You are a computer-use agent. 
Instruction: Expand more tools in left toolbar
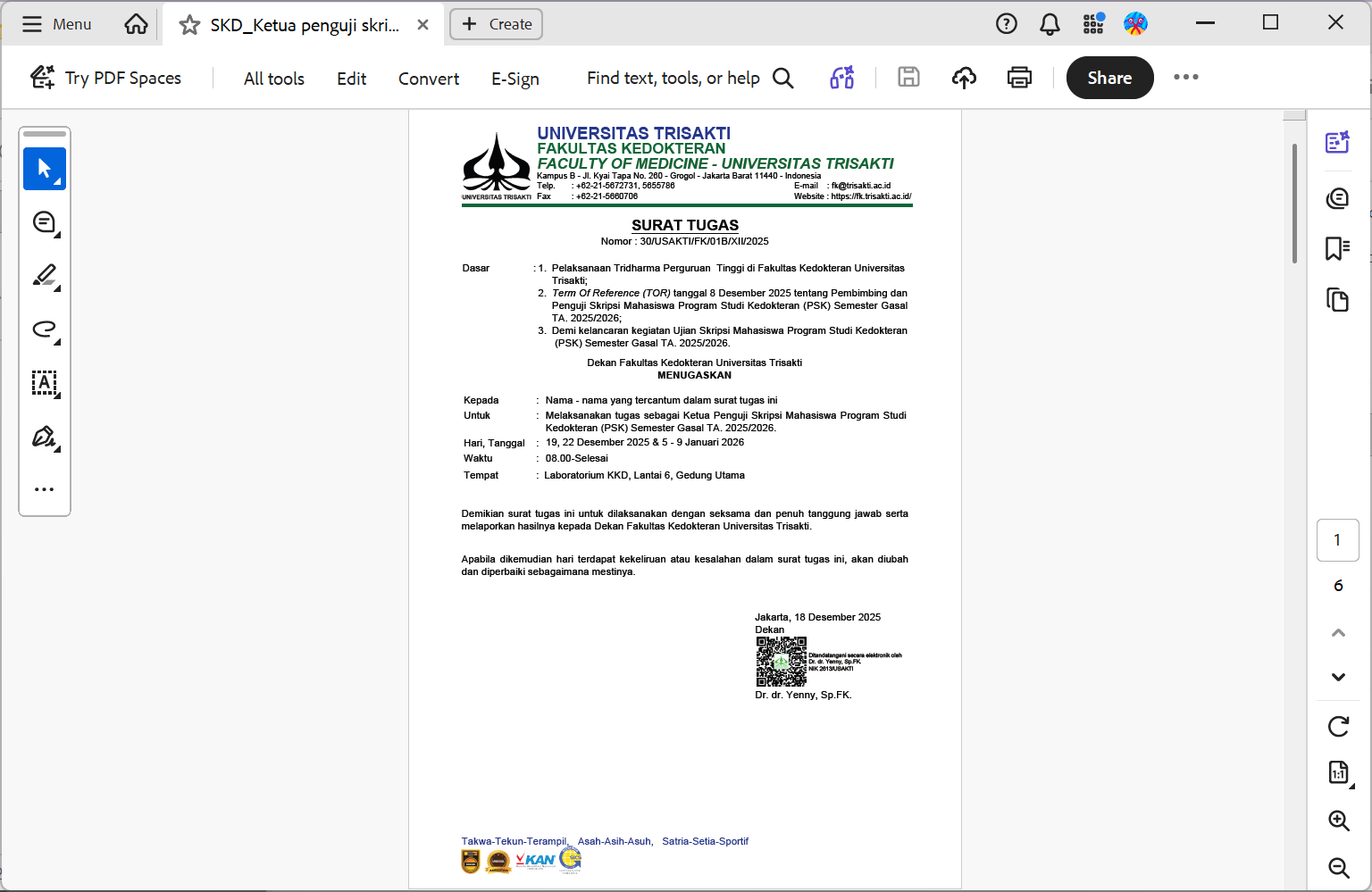pyautogui.click(x=44, y=489)
